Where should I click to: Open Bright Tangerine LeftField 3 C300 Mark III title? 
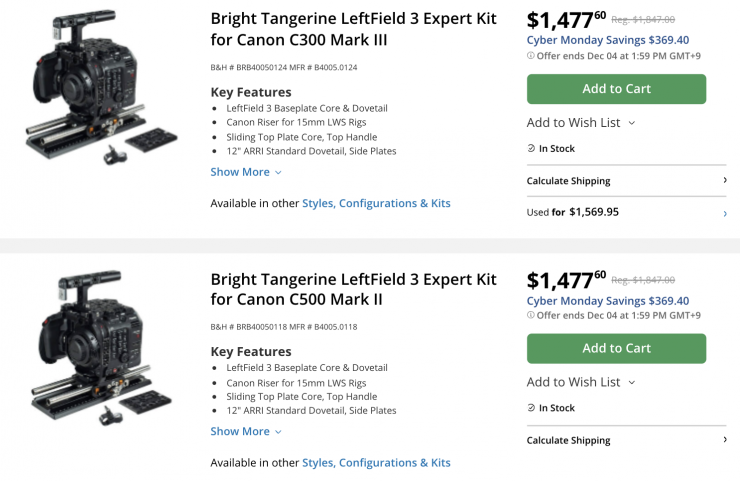[353, 29]
